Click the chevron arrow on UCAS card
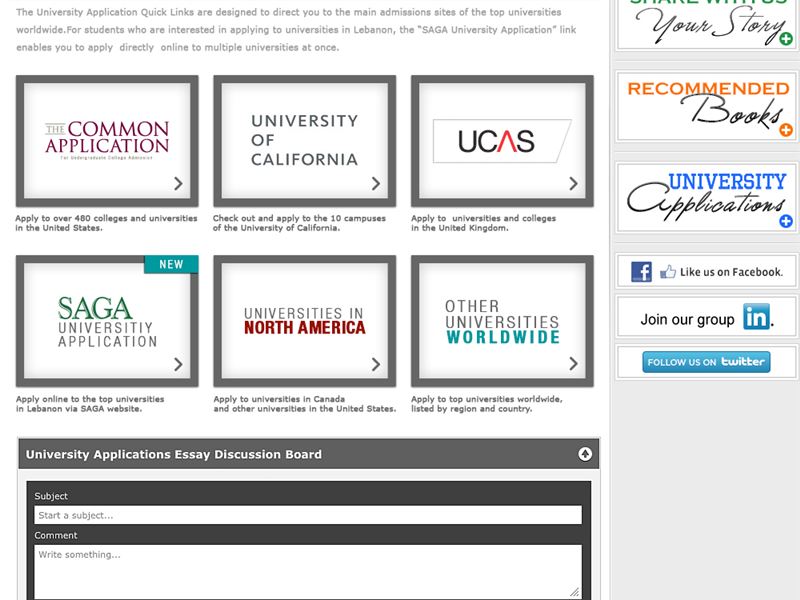Image resolution: width=800 pixels, height=600 pixels. [573, 184]
